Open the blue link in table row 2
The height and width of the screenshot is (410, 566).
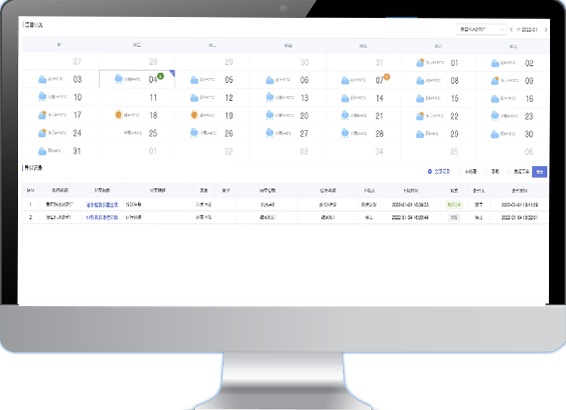pos(102,217)
